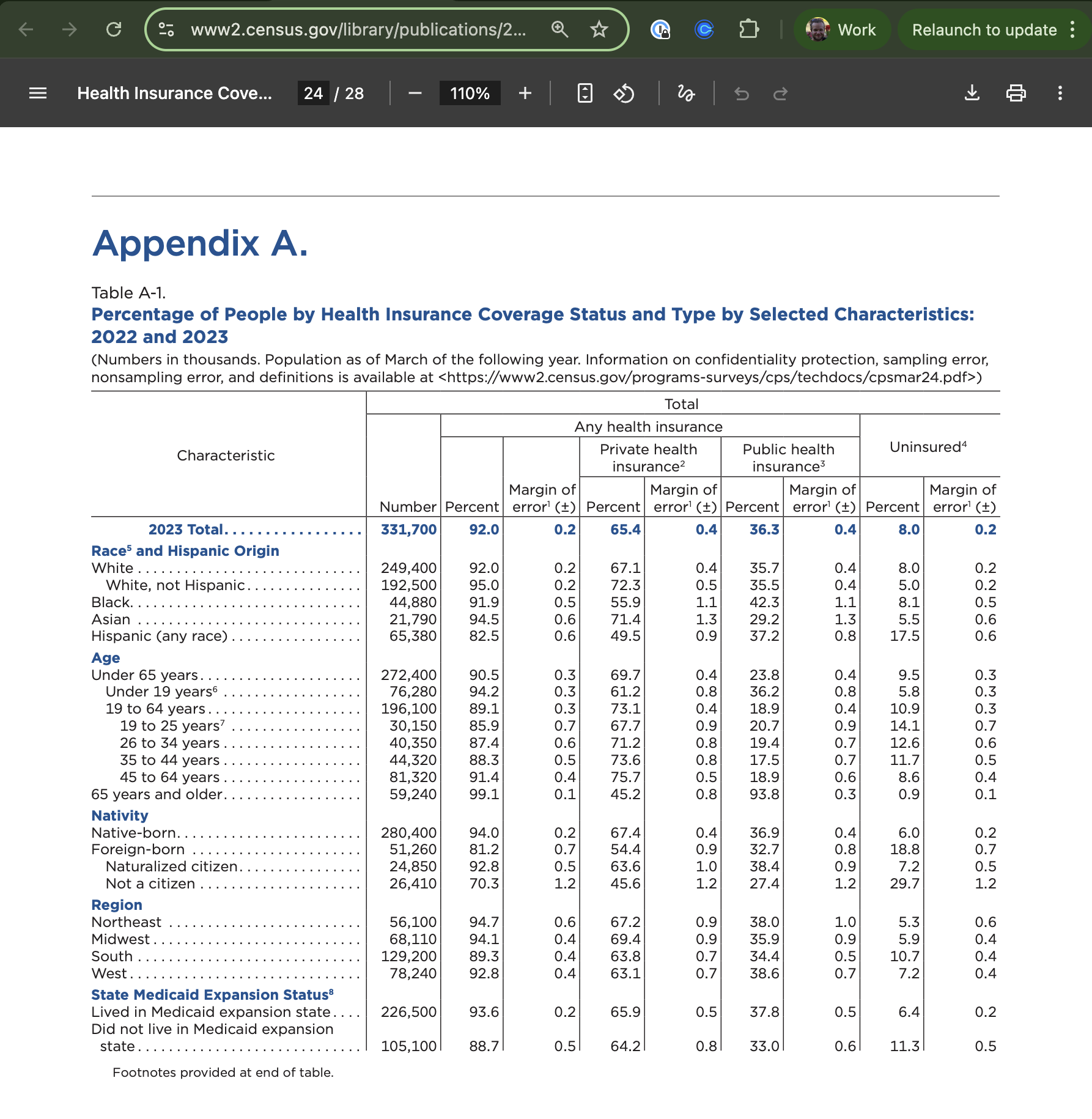Click the Private health insurance column header
This screenshot has height=1119, width=1092.
tap(649, 457)
